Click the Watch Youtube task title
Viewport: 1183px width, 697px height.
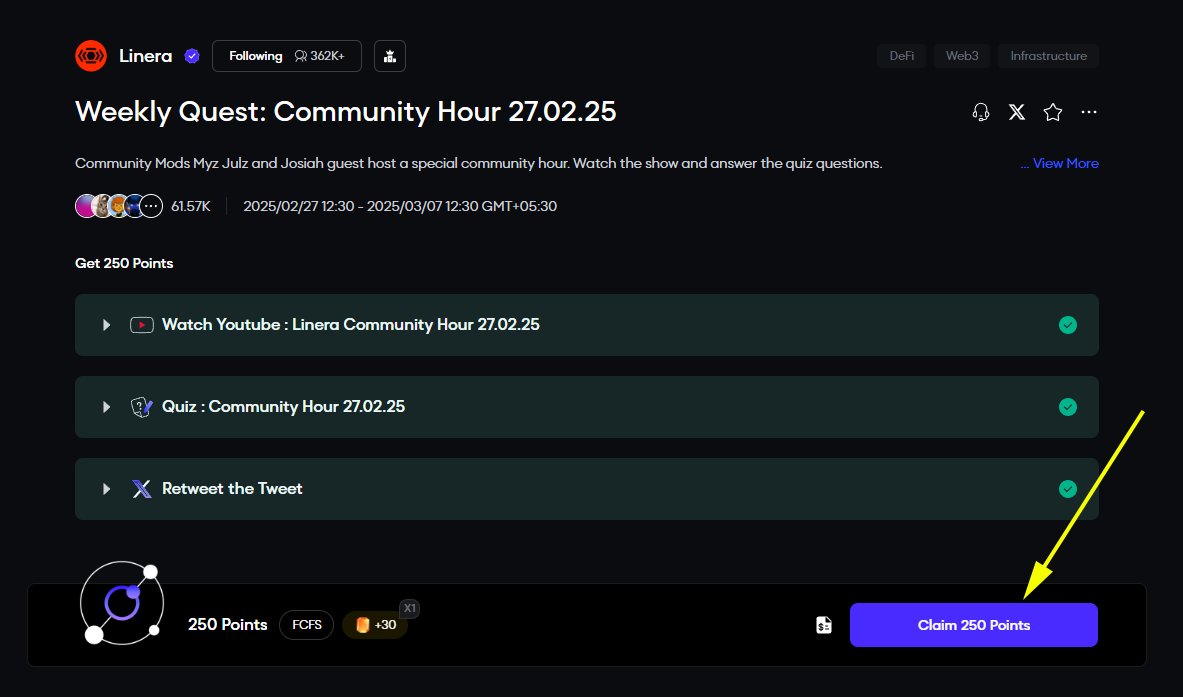[351, 325]
